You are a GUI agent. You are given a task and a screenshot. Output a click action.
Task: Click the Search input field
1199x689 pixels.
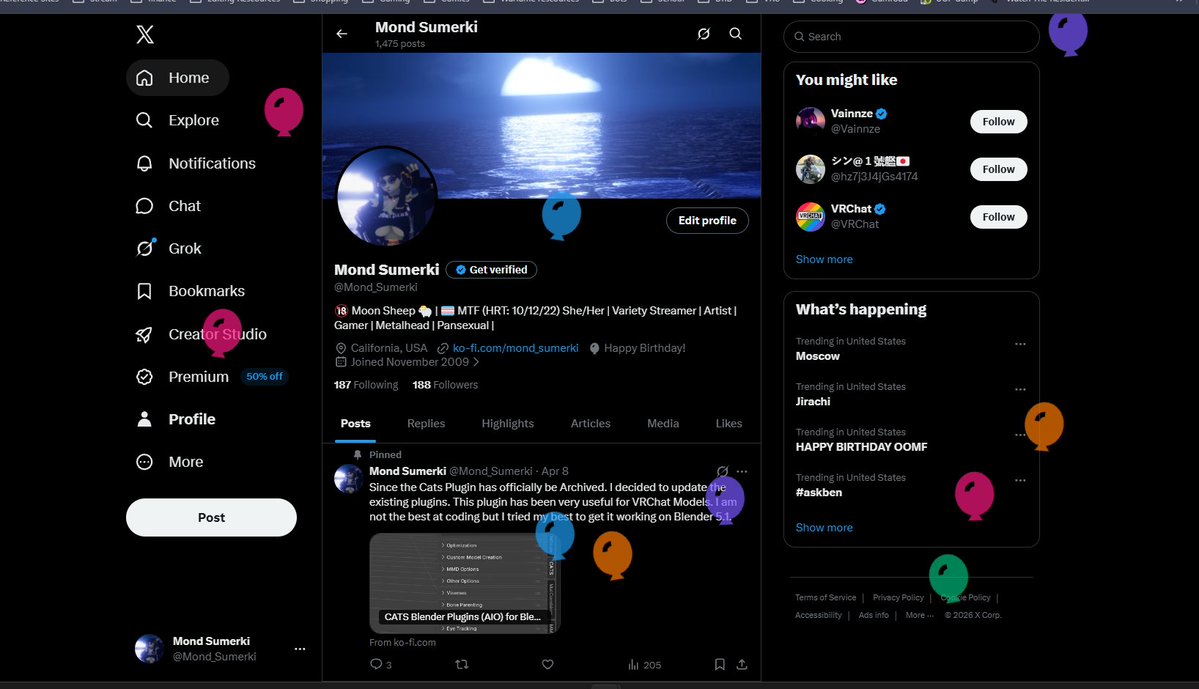click(x=911, y=36)
